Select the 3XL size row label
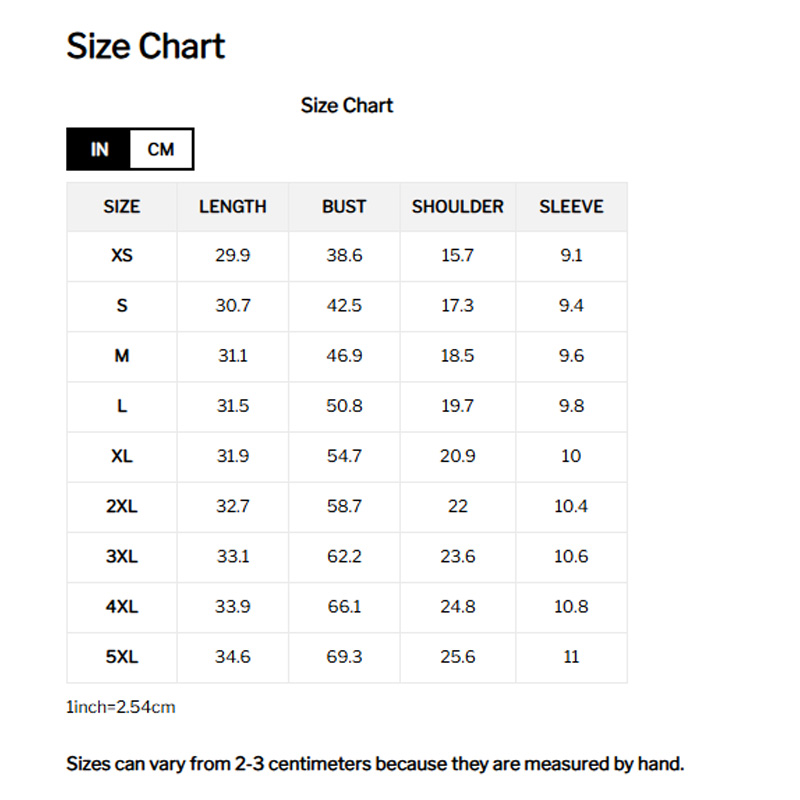 click(x=122, y=556)
